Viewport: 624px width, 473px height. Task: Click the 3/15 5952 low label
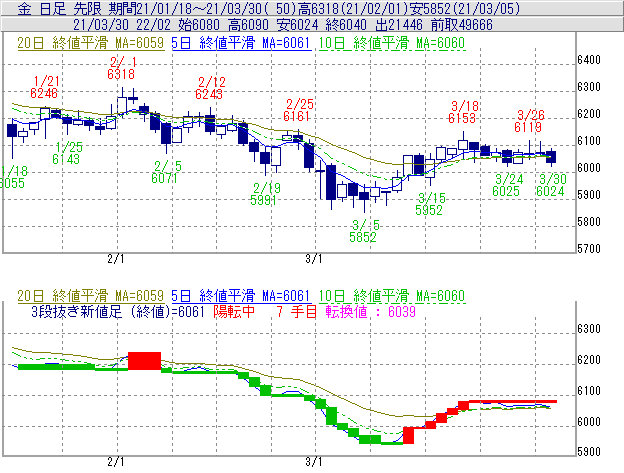430,204
